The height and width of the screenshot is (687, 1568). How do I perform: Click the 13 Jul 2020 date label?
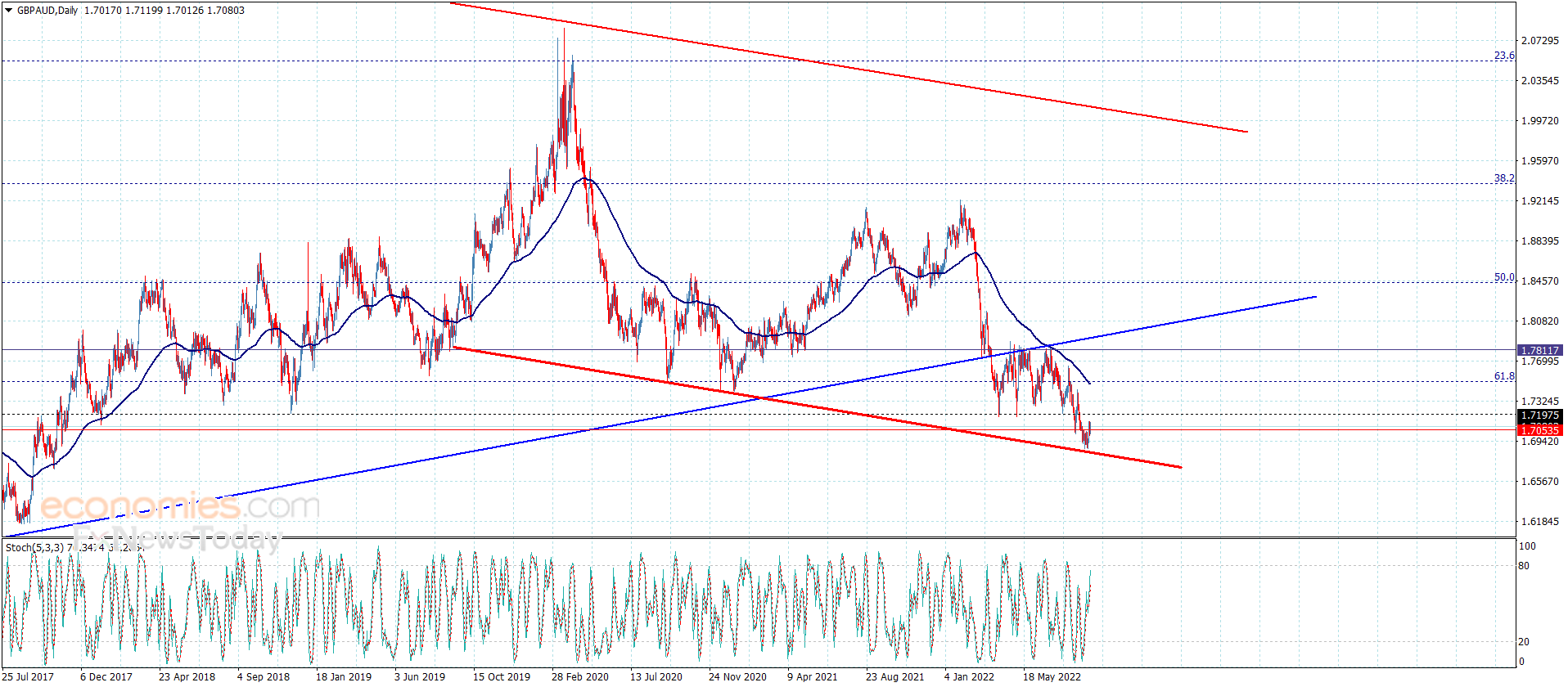656,676
